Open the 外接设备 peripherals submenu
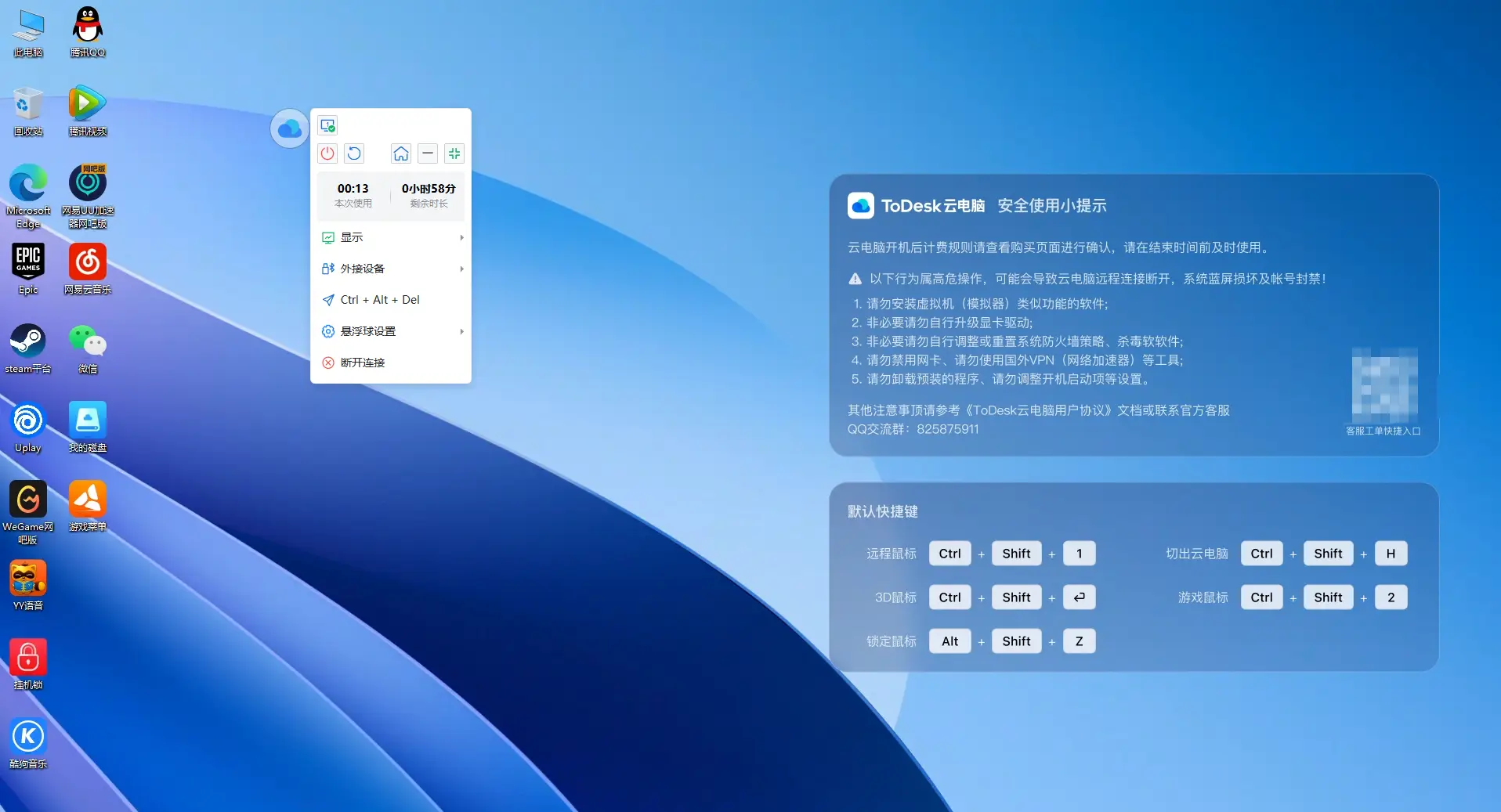 tap(391, 269)
